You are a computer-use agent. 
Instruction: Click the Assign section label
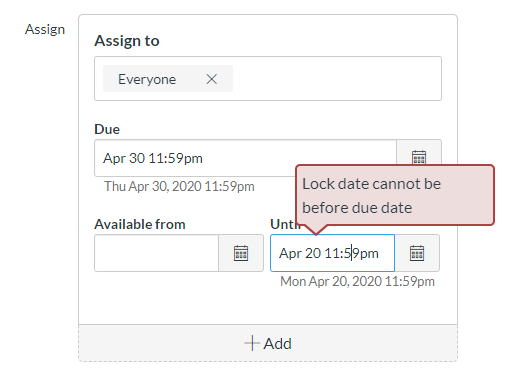tap(45, 29)
